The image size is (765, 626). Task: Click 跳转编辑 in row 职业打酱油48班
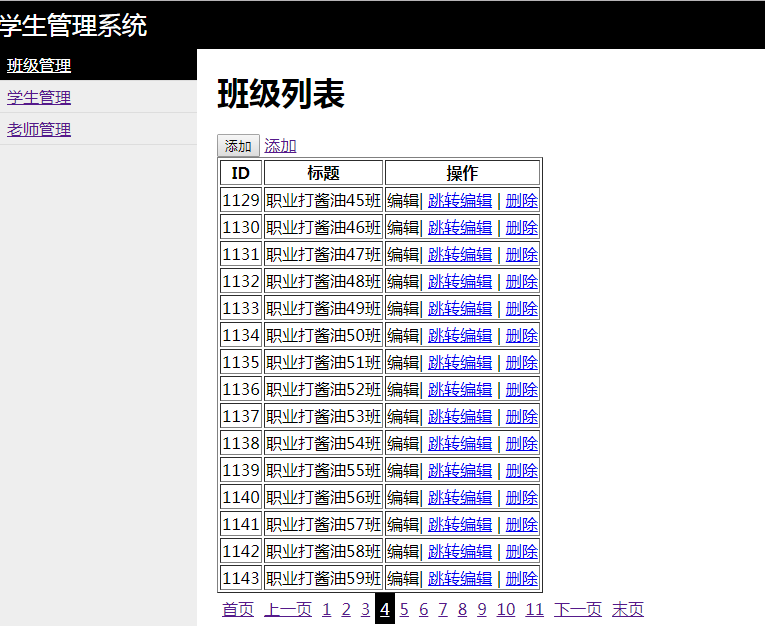click(460, 282)
